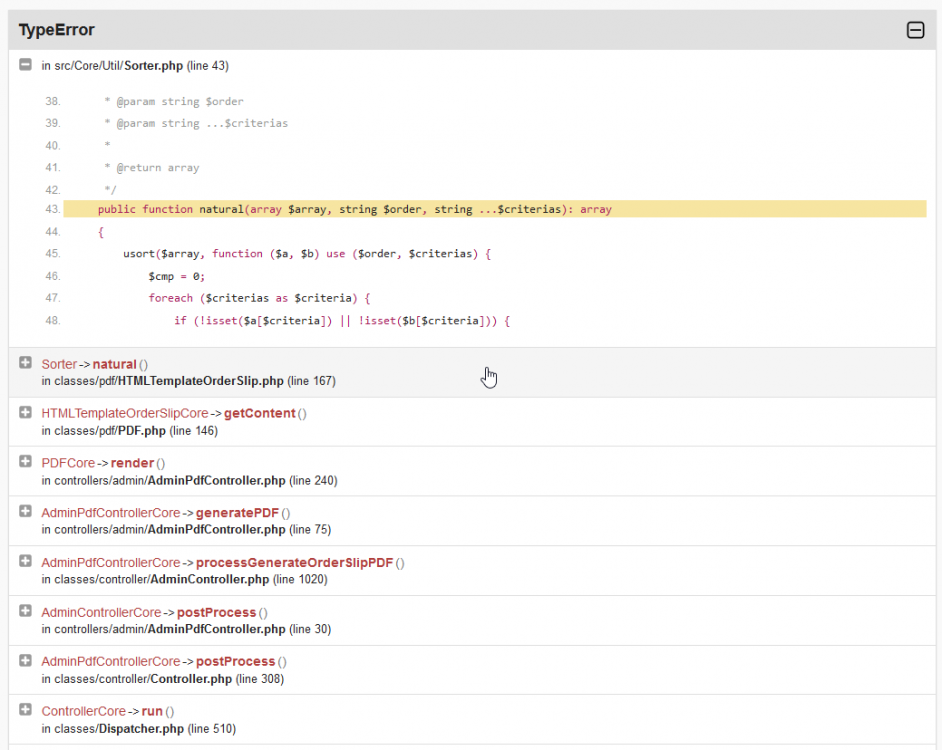This screenshot has width=942, height=750.
Task: Expand the AdminPdfControllerCore->postProcess stack frame
Action: coord(25,661)
